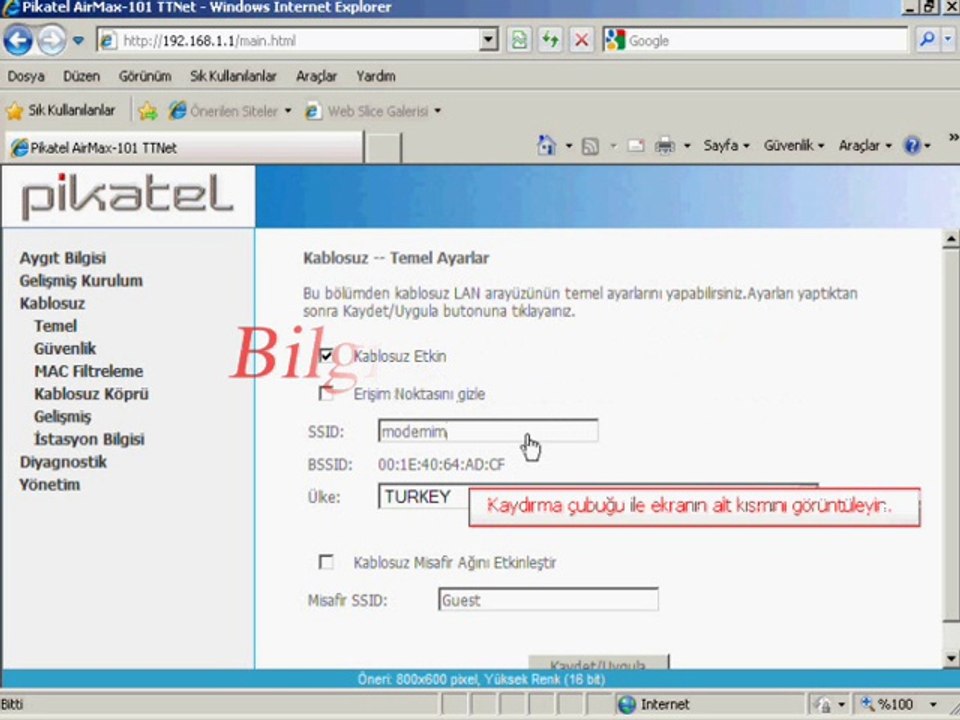Viewport: 960px width, 720px height.
Task: Click the browser Back arrow button
Action: coord(18,40)
